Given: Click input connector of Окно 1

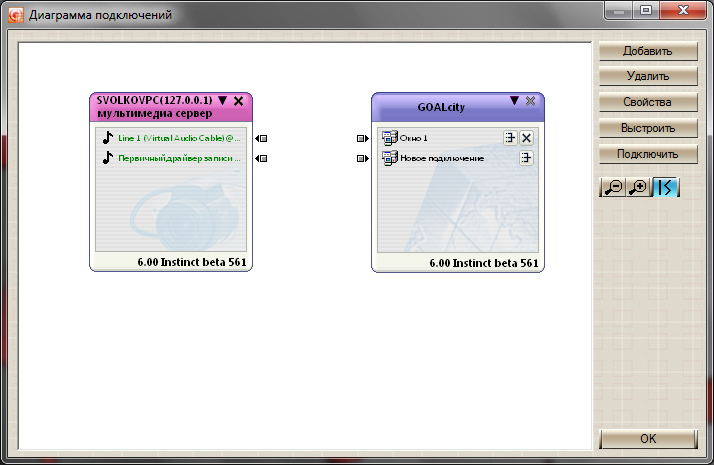Looking at the screenshot, I should [362, 138].
